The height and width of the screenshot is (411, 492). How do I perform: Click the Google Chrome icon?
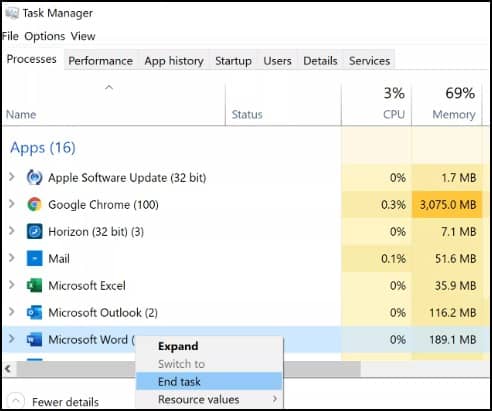tap(34, 204)
